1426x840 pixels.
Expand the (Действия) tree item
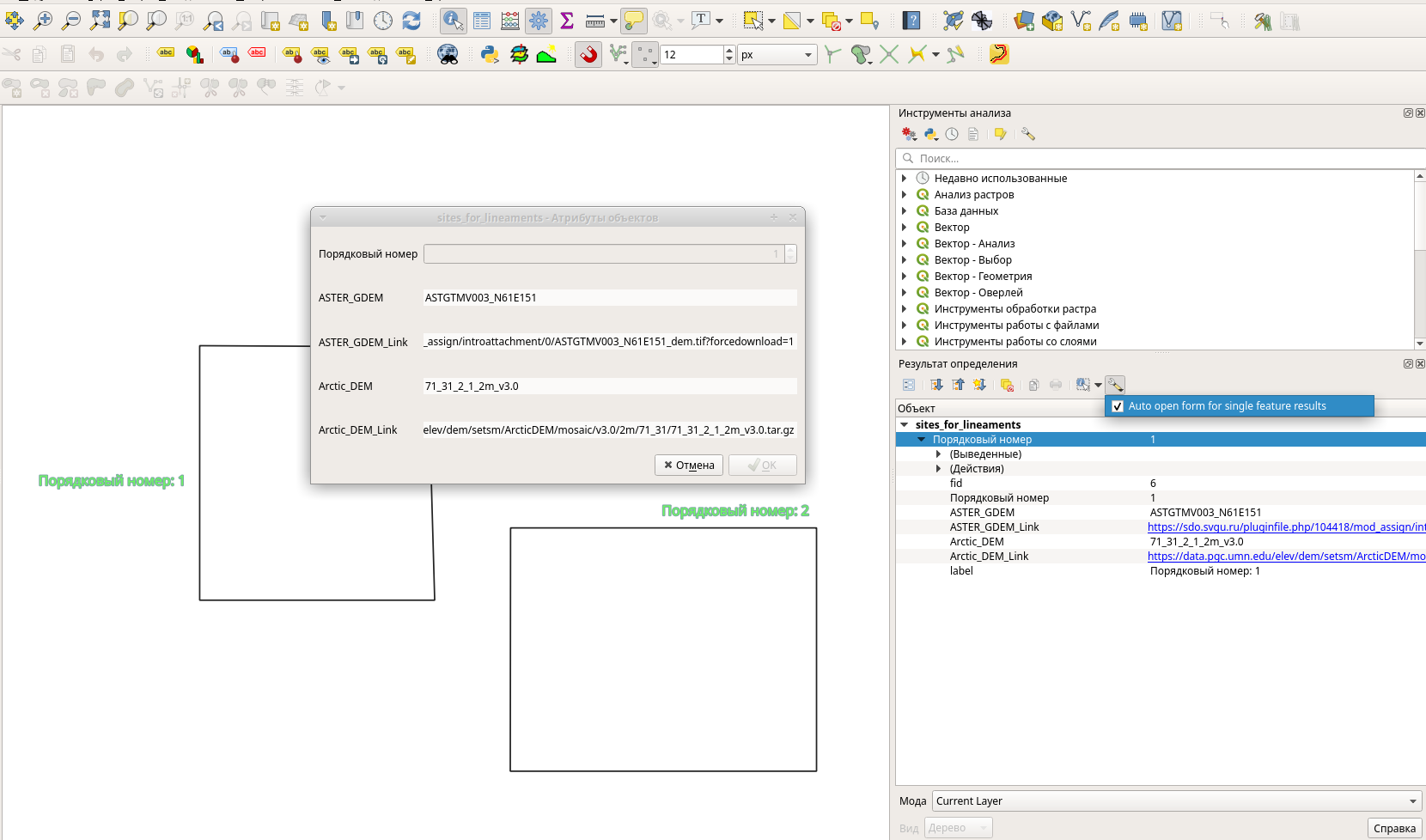click(938, 469)
